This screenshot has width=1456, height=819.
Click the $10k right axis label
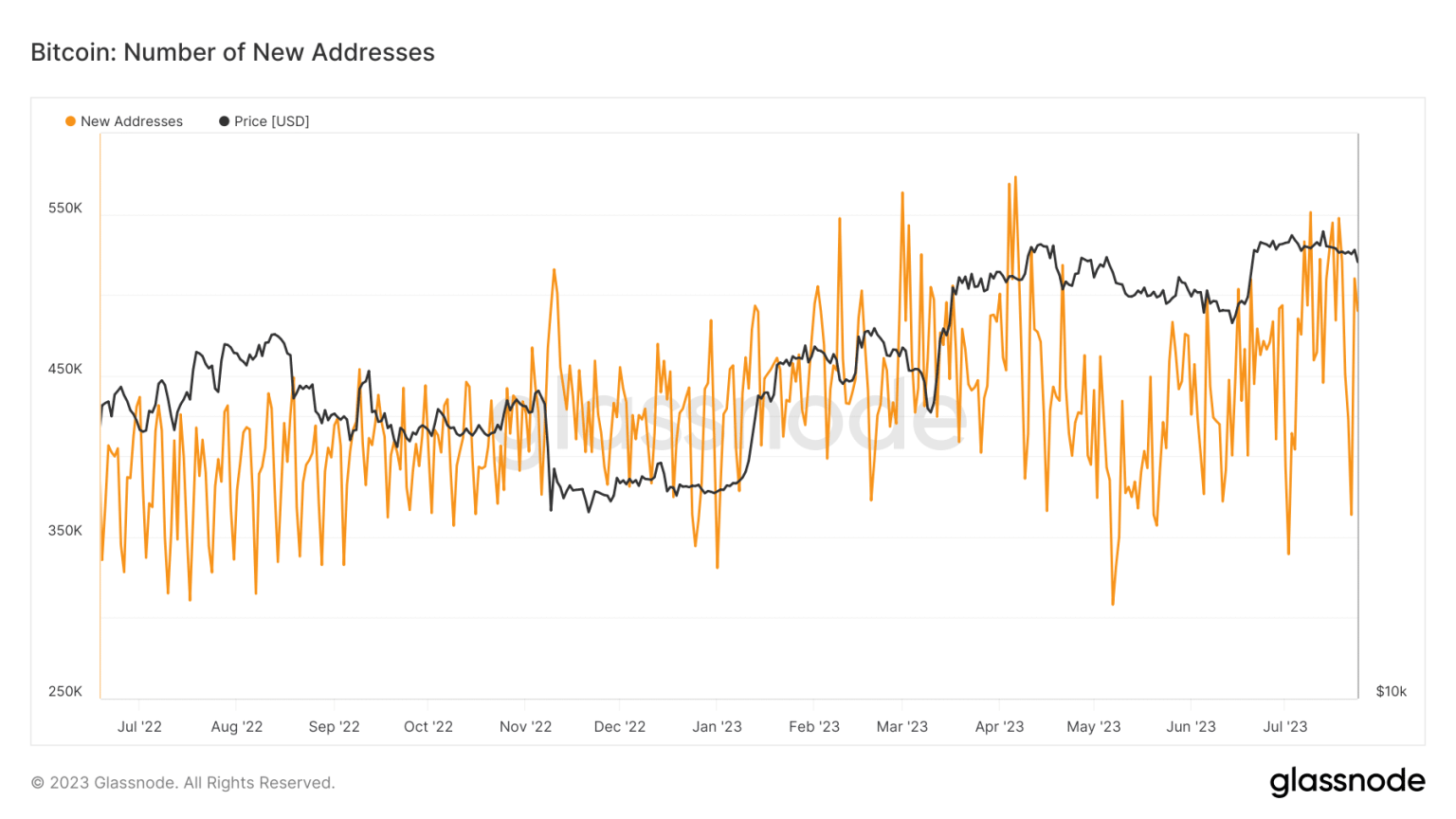pyautogui.click(x=1391, y=691)
